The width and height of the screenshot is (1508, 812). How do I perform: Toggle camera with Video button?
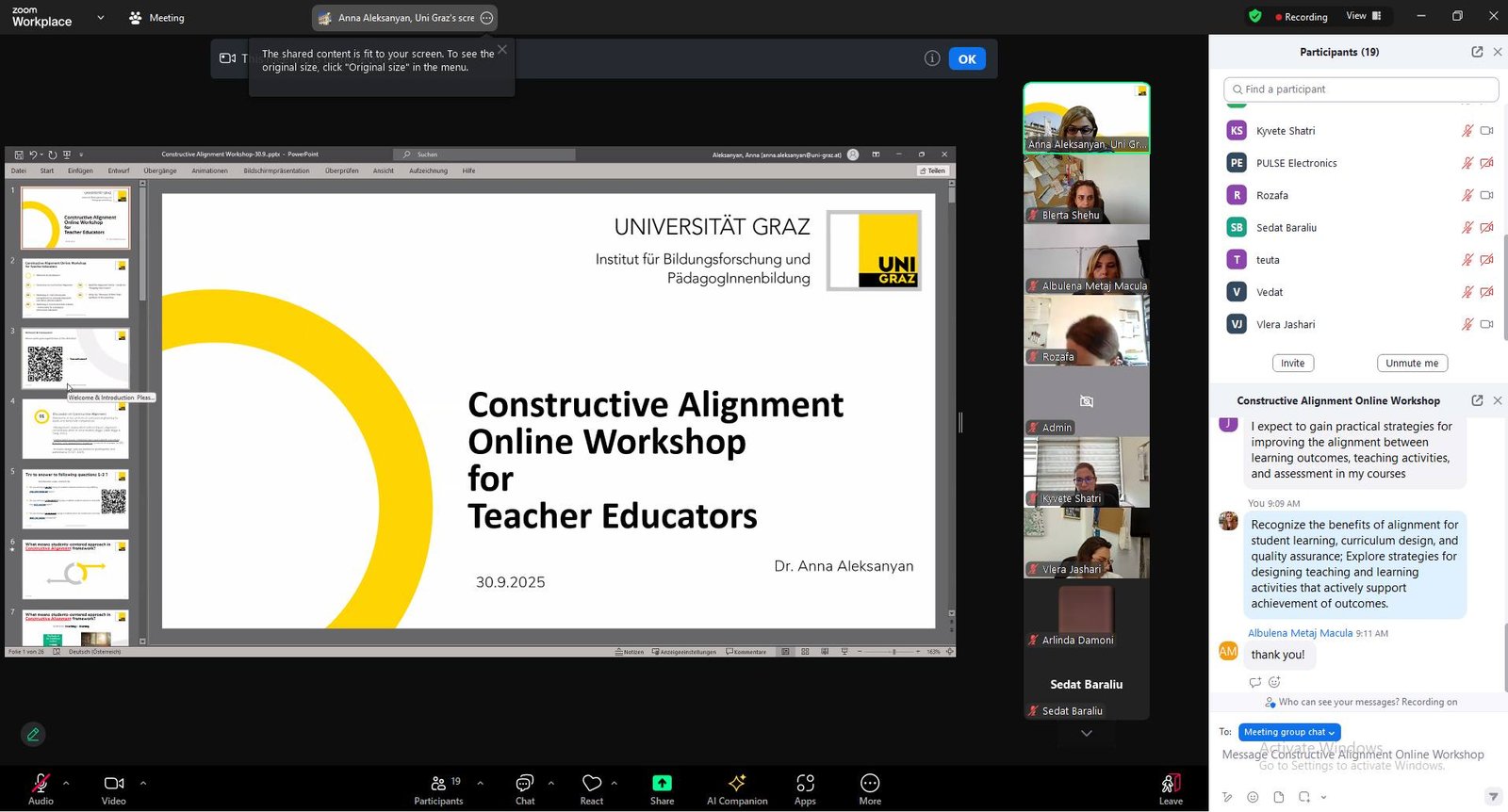click(x=114, y=788)
